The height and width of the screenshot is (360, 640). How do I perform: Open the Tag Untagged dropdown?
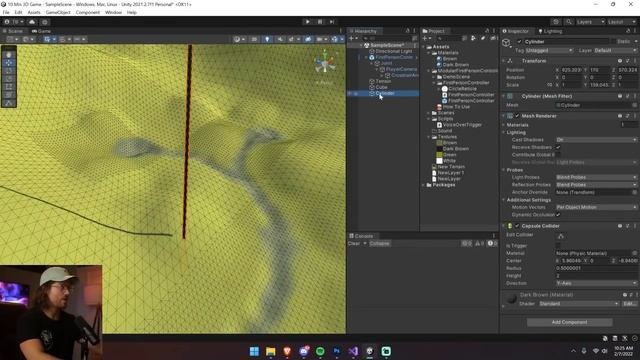pyautogui.click(x=549, y=51)
